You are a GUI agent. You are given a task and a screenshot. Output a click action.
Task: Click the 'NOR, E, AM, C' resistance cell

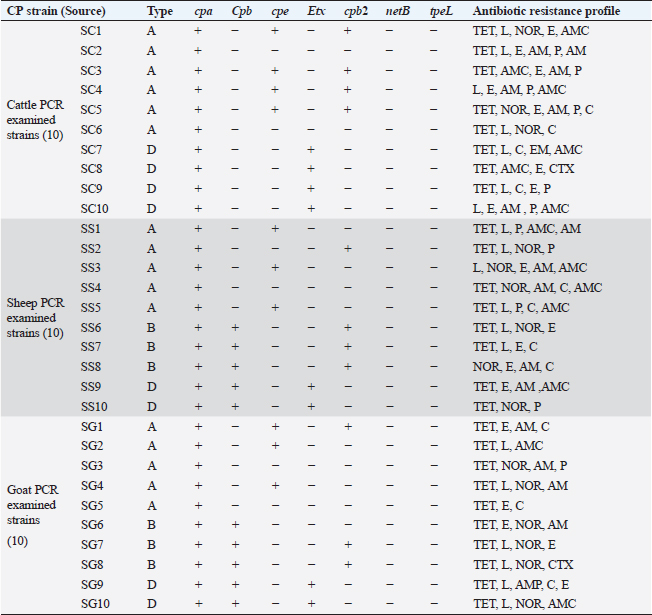(513, 367)
